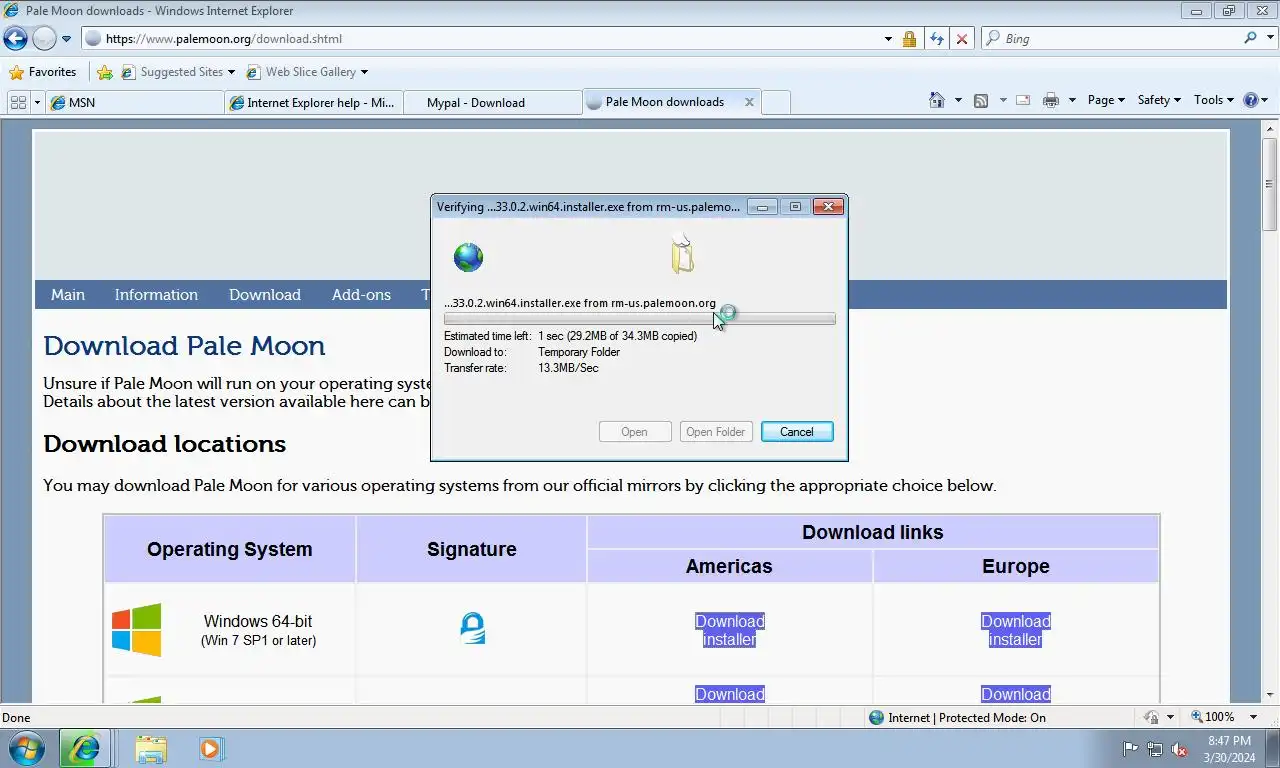This screenshot has height=768, width=1280.
Task: Click the Windows logo for 64-bit row
Action: tap(137, 629)
